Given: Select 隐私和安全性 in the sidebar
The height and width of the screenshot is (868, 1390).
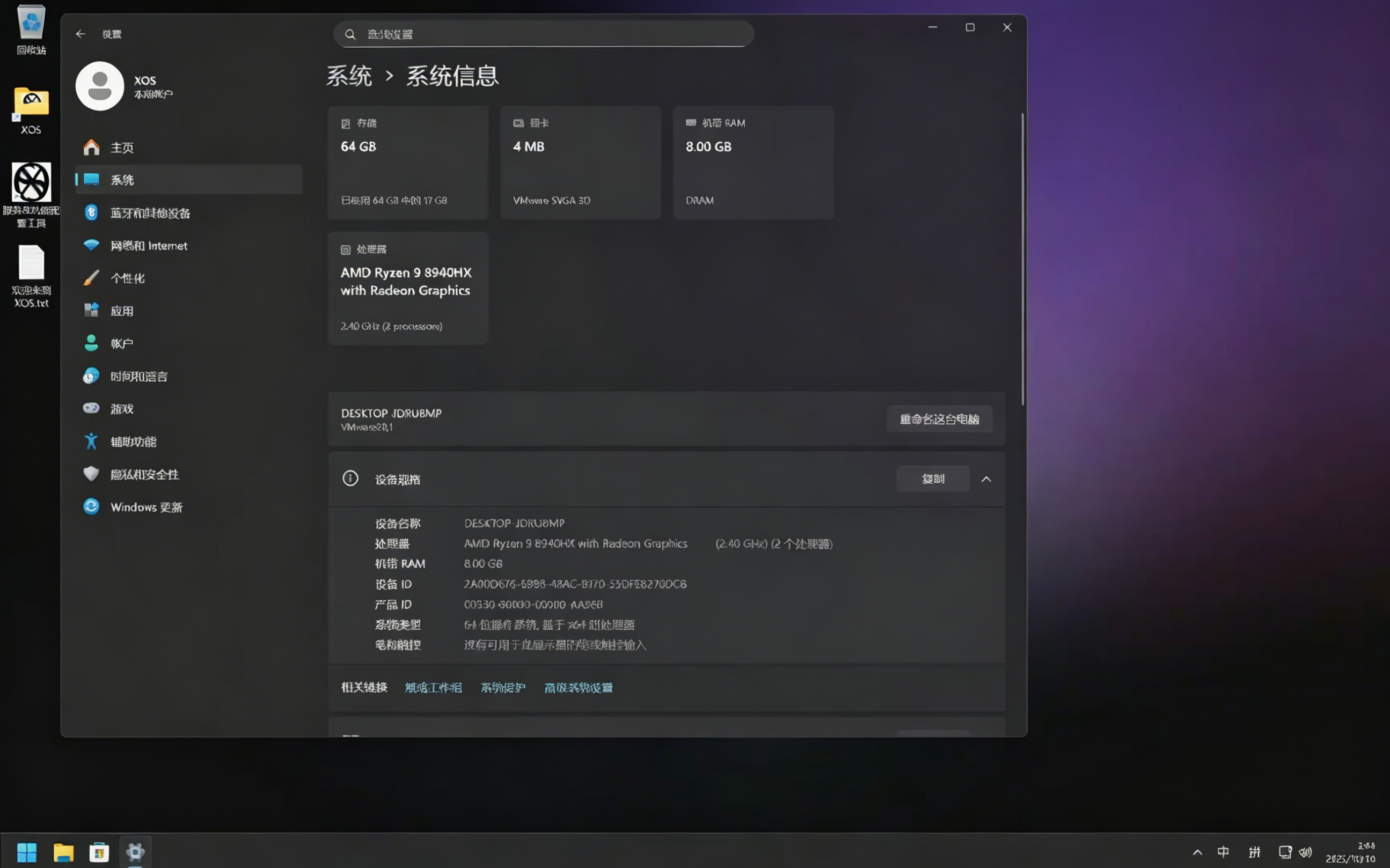Looking at the screenshot, I should pyautogui.click(x=188, y=474).
